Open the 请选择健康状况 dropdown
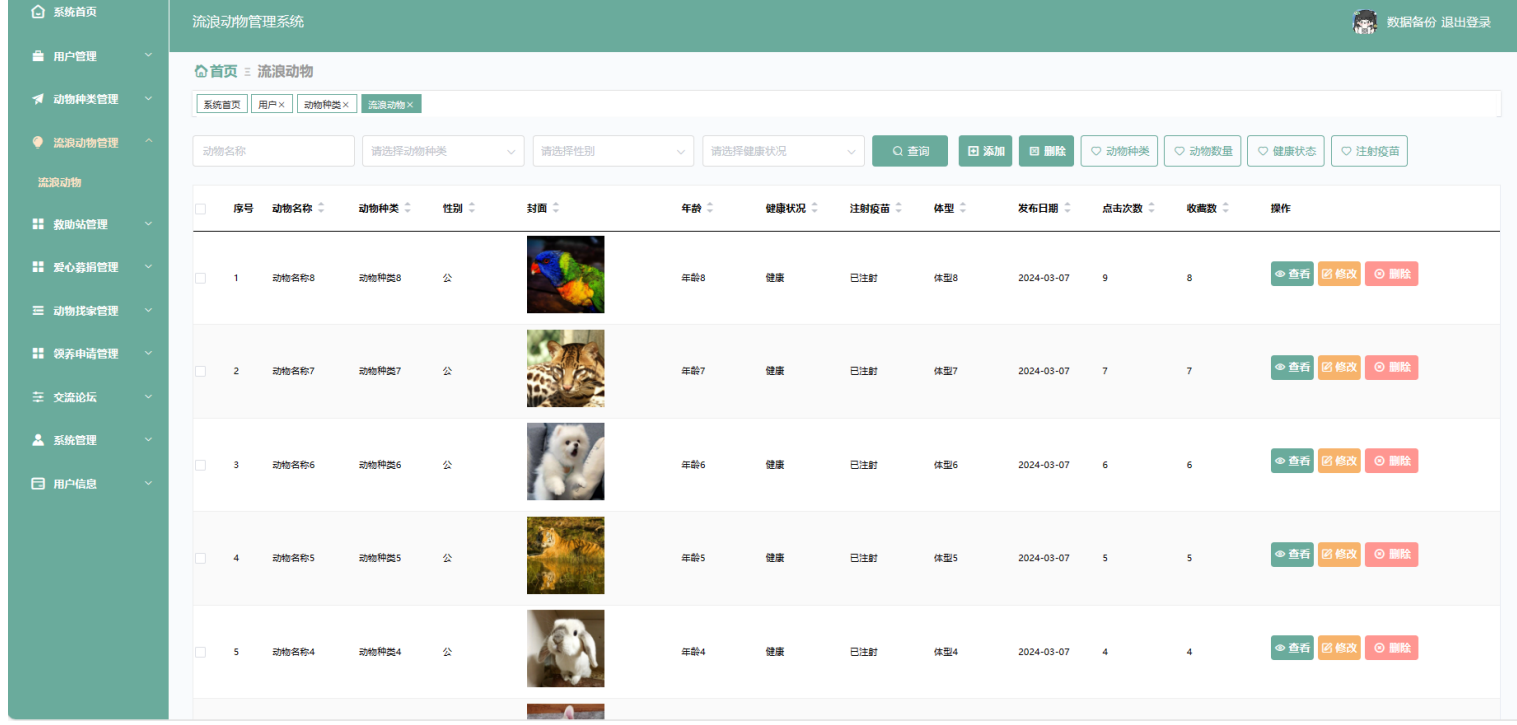 pos(783,151)
